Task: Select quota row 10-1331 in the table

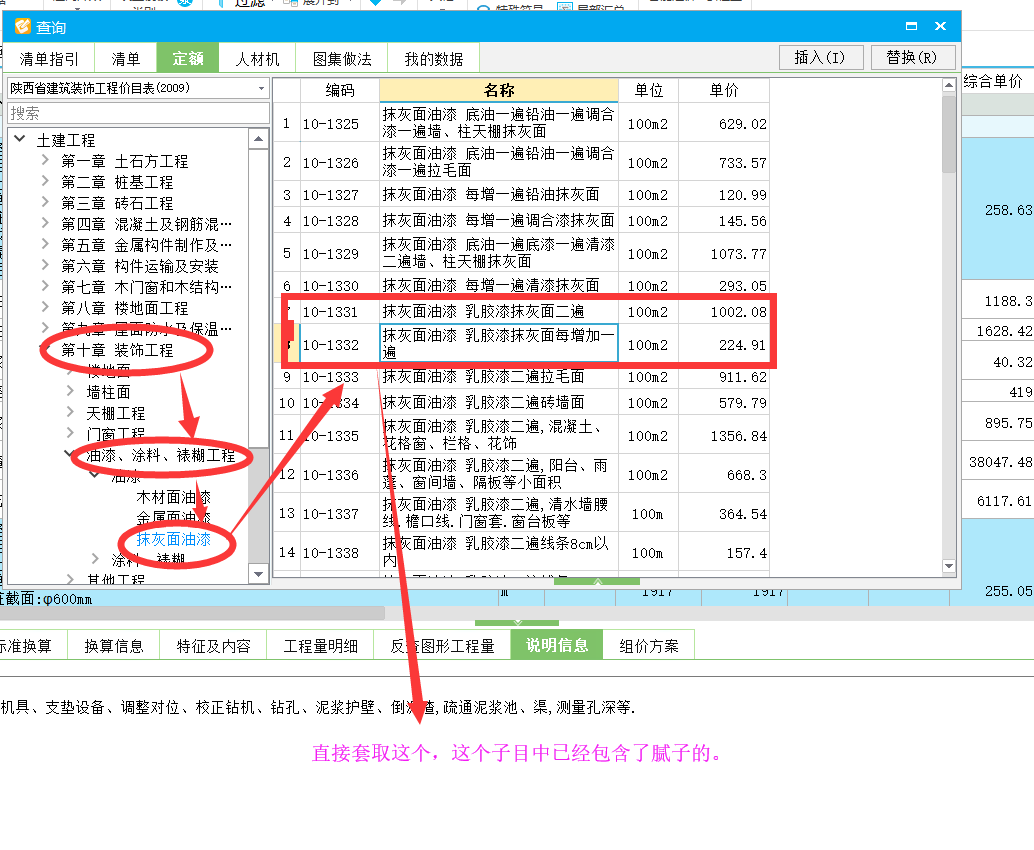Action: tap(450, 308)
